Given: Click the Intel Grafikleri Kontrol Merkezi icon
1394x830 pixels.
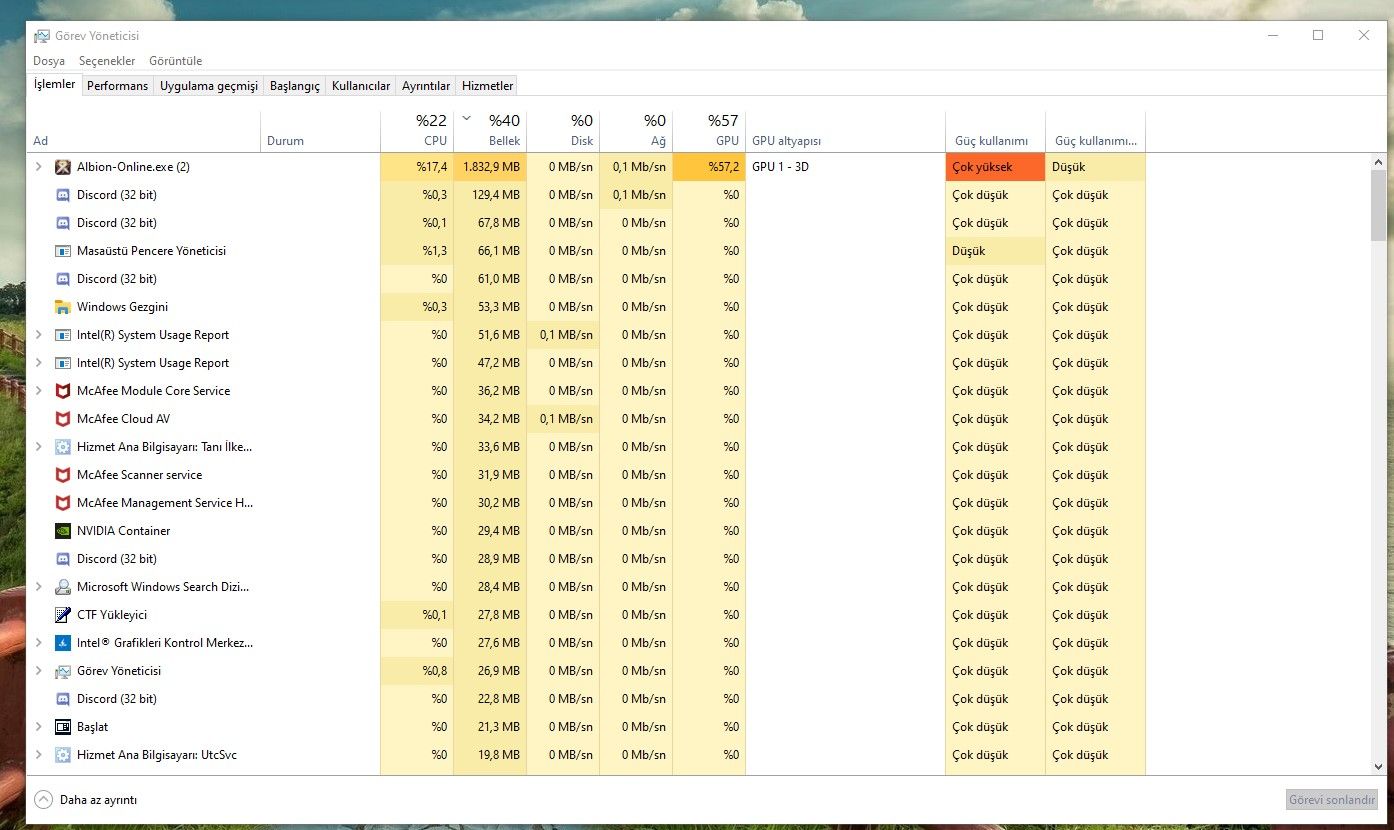Looking at the screenshot, I should tap(62, 643).
